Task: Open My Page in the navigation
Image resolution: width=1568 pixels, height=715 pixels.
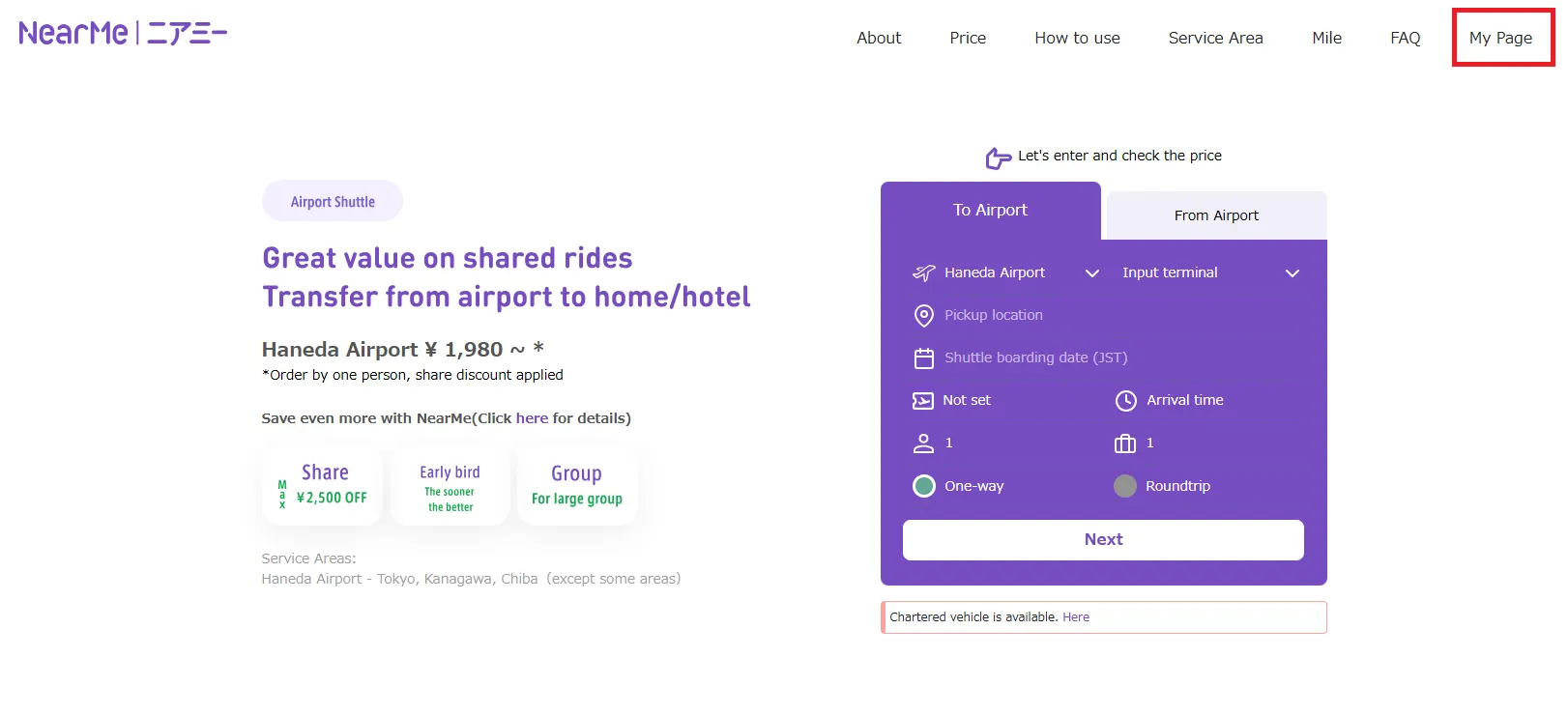Action: (1500, 38)
